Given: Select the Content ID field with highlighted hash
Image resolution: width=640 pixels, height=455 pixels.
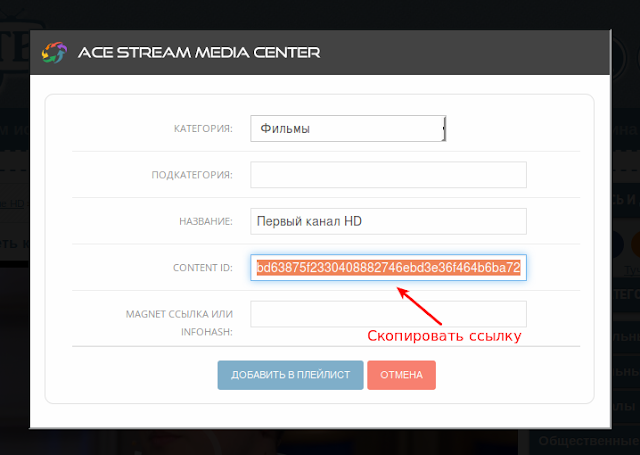Looking at the screenshot, I should 388,268.
